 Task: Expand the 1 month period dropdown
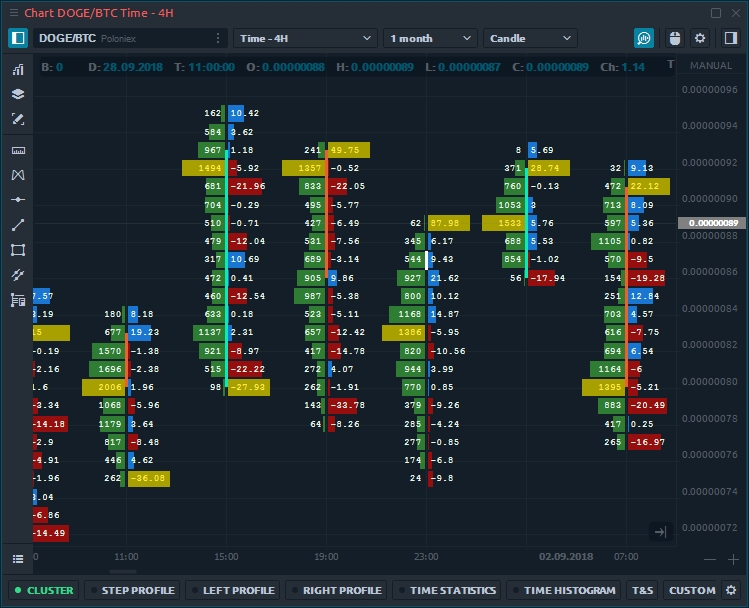pyautogui.click(x=430, y=38)
